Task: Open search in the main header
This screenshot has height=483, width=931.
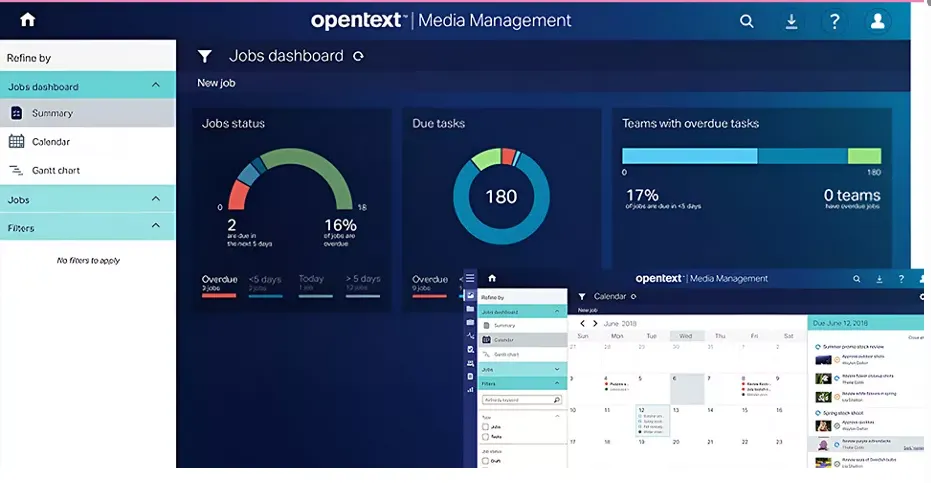Action: point(746,21)
